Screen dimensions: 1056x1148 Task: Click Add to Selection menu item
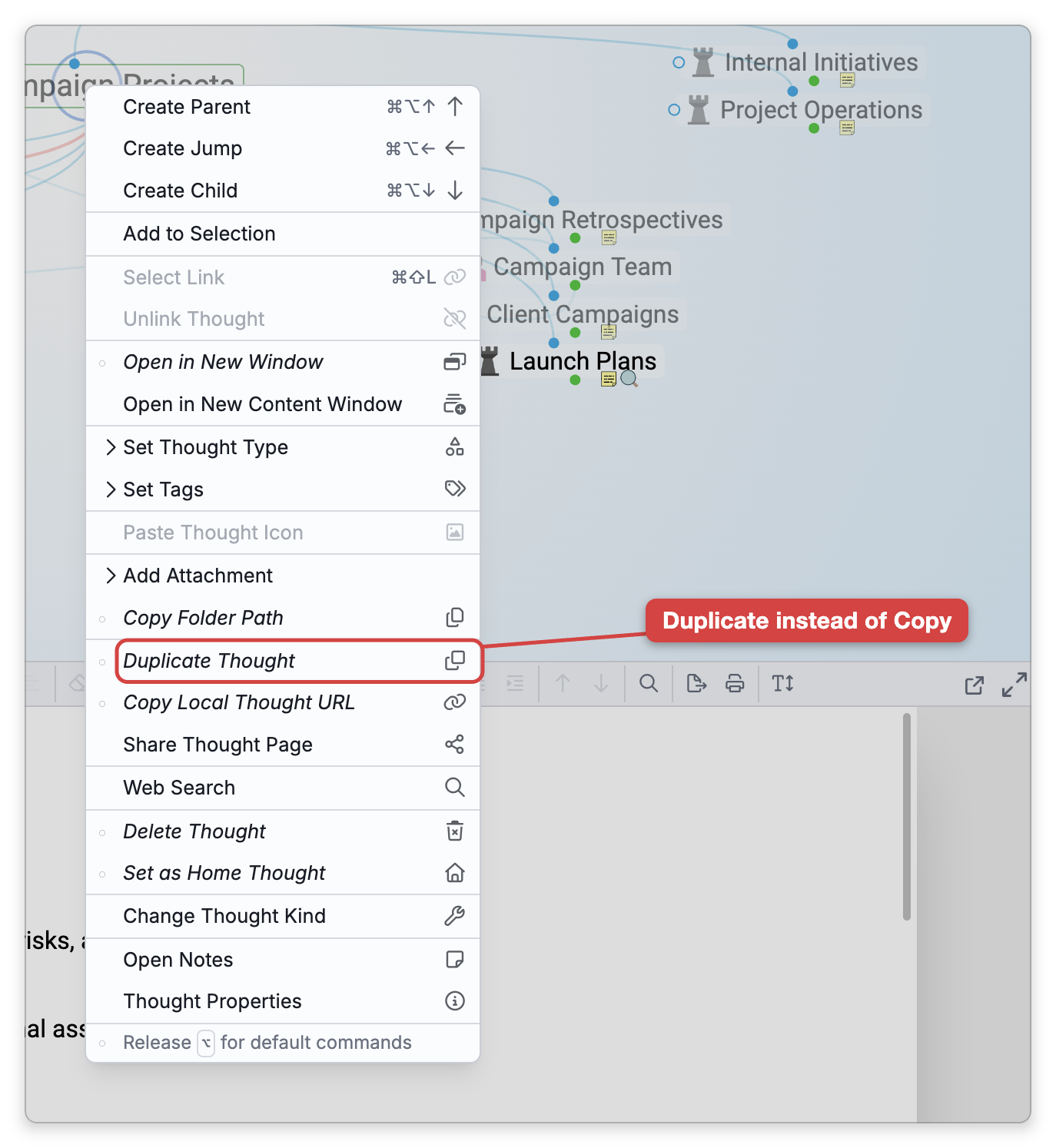pos(283,234)
